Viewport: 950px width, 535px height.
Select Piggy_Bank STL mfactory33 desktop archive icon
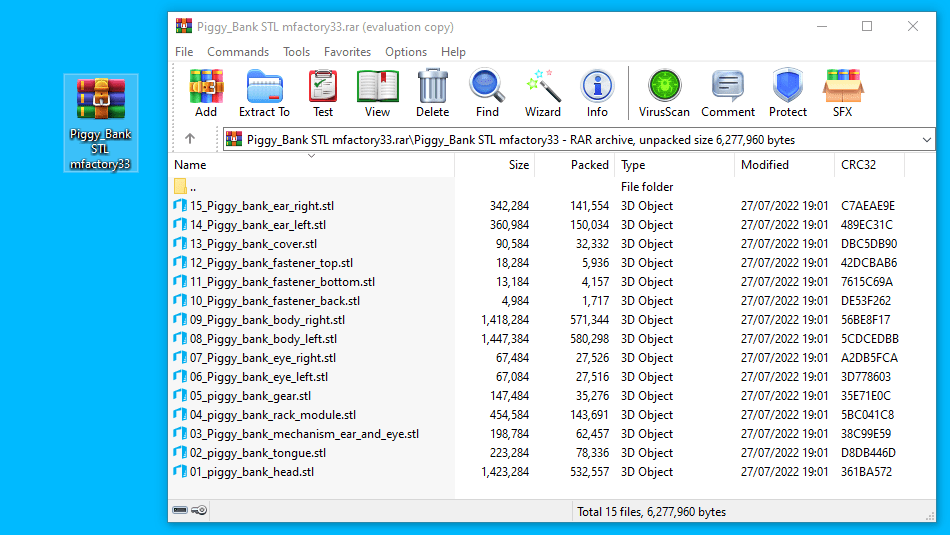101,123
